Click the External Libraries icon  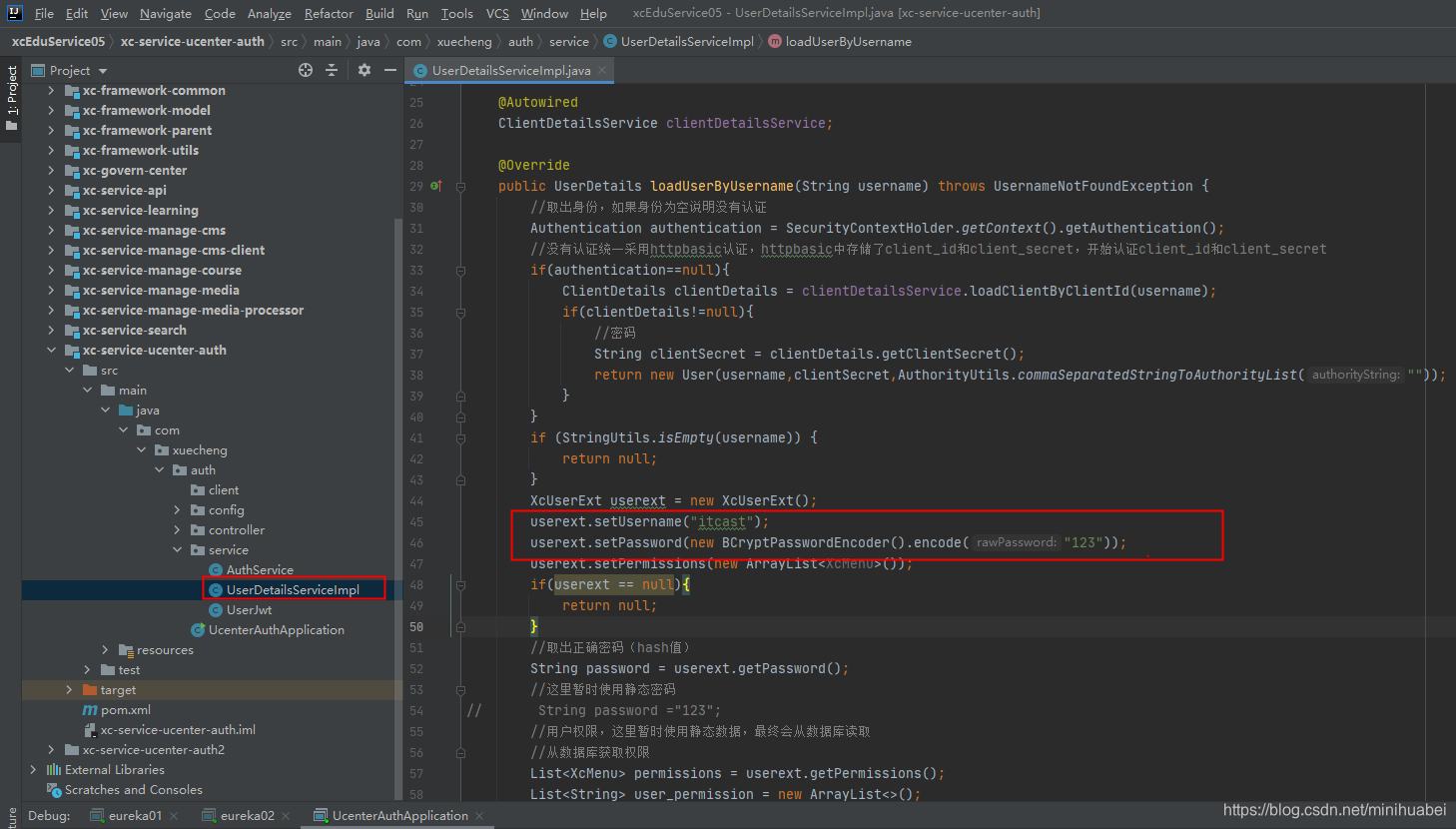point(54,769)
